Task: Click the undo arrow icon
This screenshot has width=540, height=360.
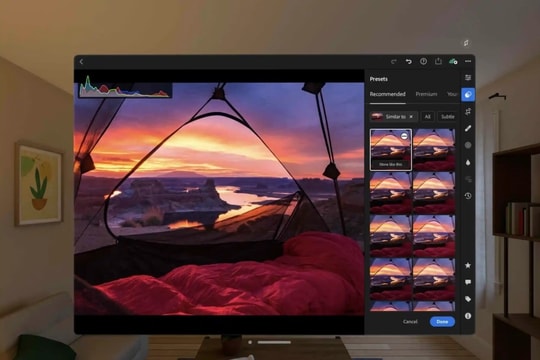Action: [x=408, y=61]
